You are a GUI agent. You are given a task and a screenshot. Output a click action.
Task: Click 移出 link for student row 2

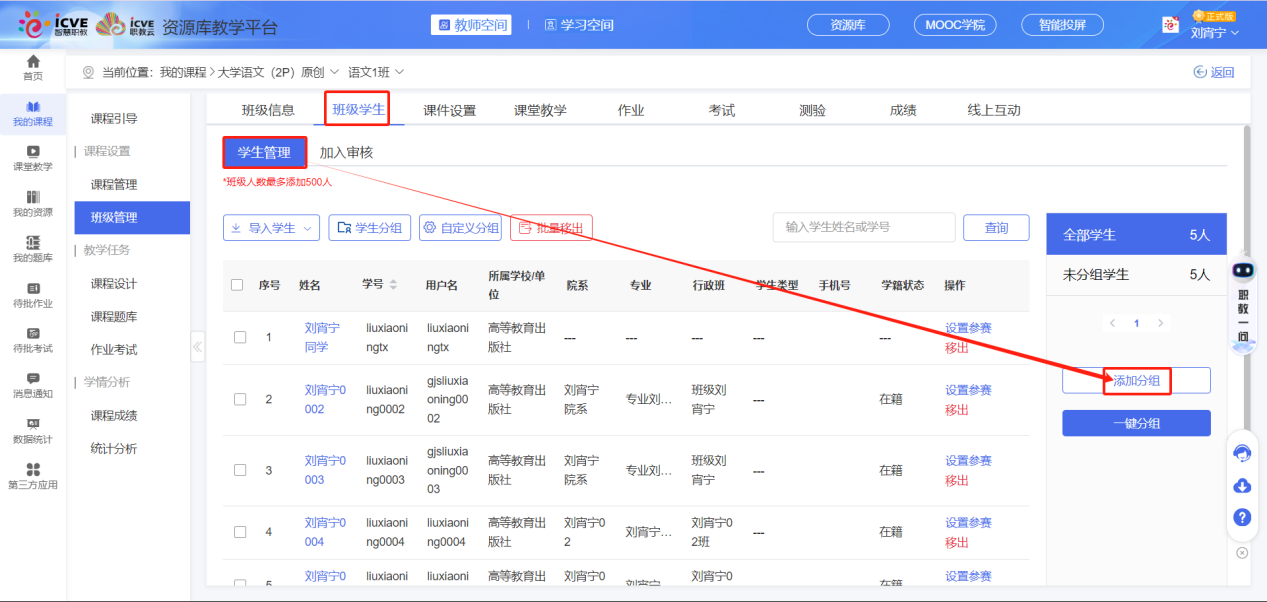pos(957,410)
